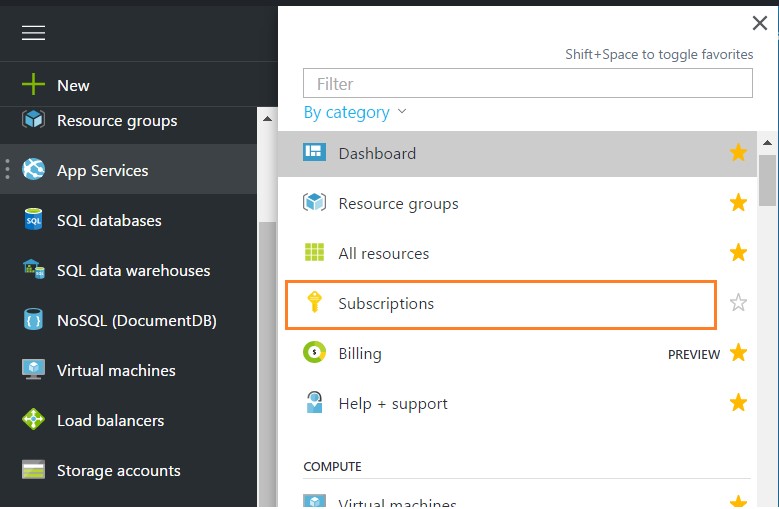The width and height of the screenshot is (779, 509).
Task: Select the Subscriptions key icon
Action: click(x=315, y=303)
